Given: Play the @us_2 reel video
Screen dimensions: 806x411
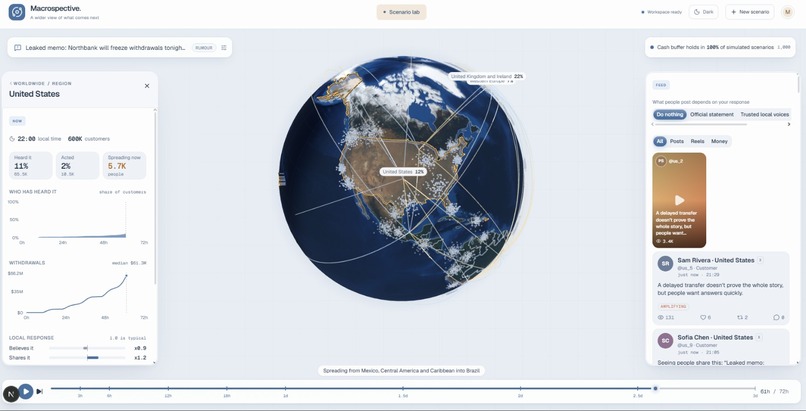Looking at the screenshot, I should (679, 200).
